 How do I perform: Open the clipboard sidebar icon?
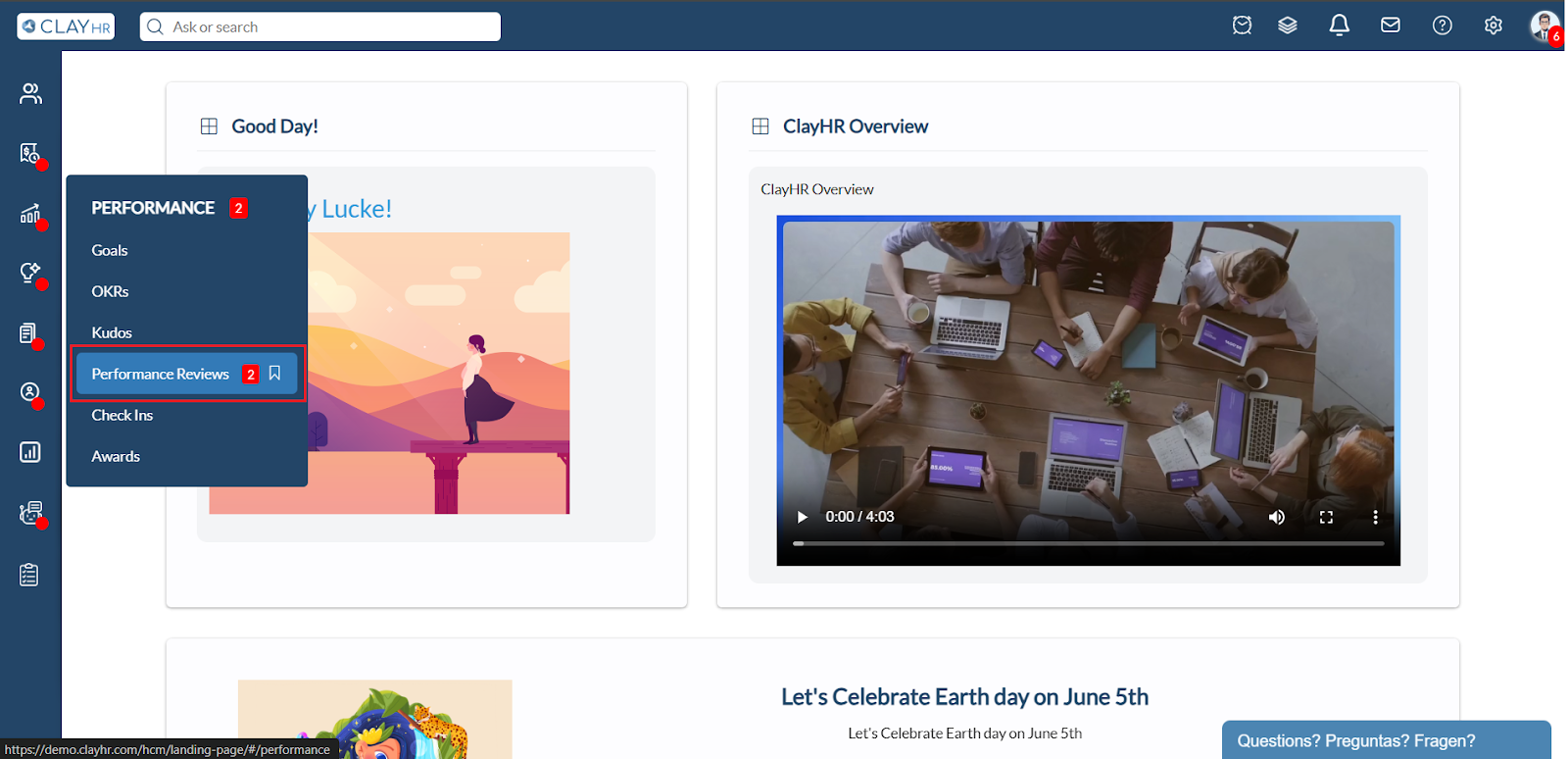click(29, 575)
